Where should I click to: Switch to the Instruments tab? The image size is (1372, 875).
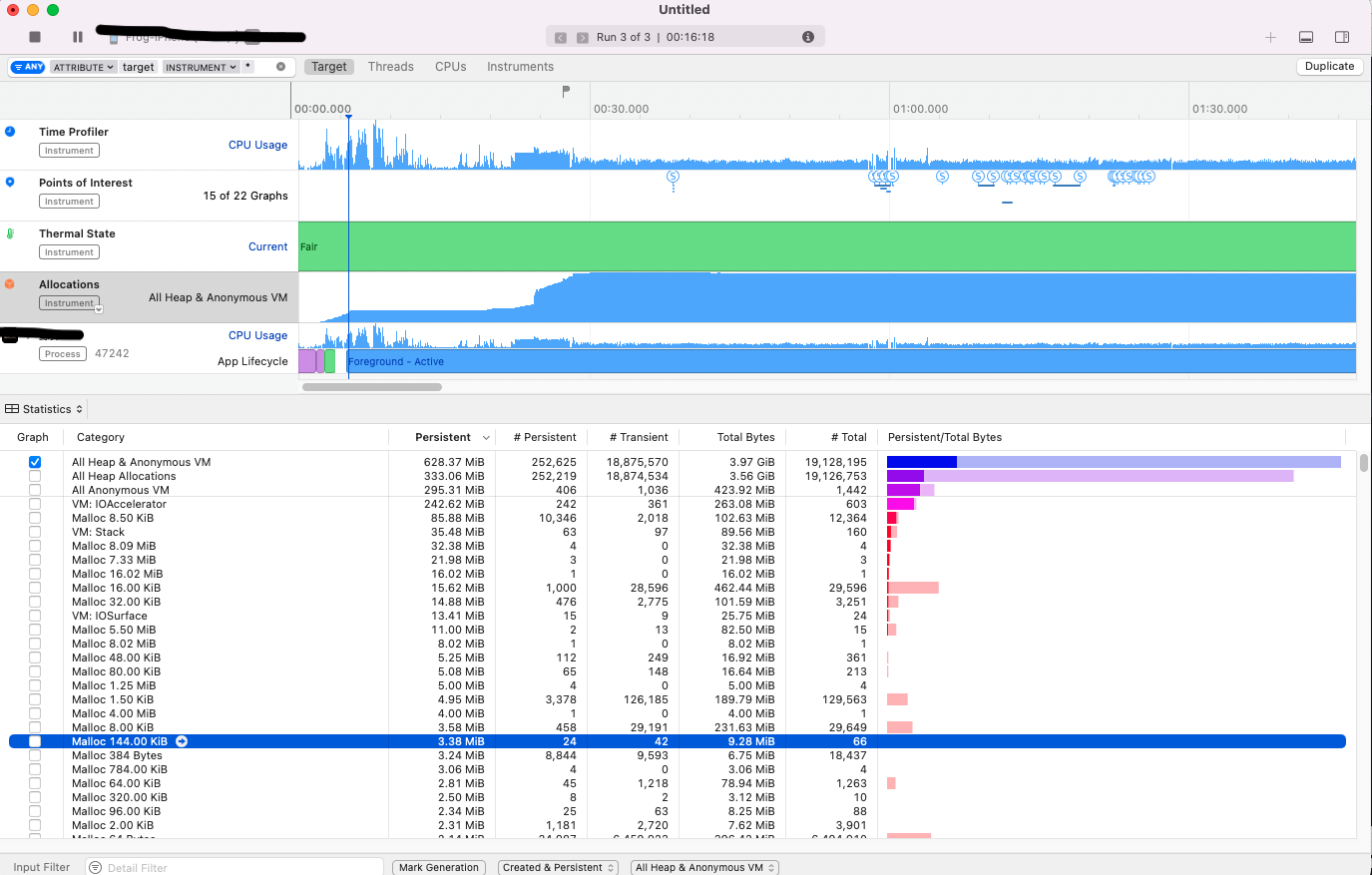(521, 67)
